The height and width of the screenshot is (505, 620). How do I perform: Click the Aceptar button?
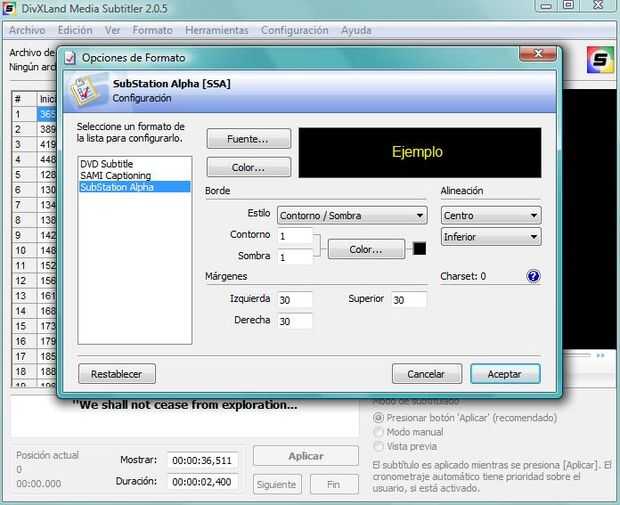[x=505, y=374]
